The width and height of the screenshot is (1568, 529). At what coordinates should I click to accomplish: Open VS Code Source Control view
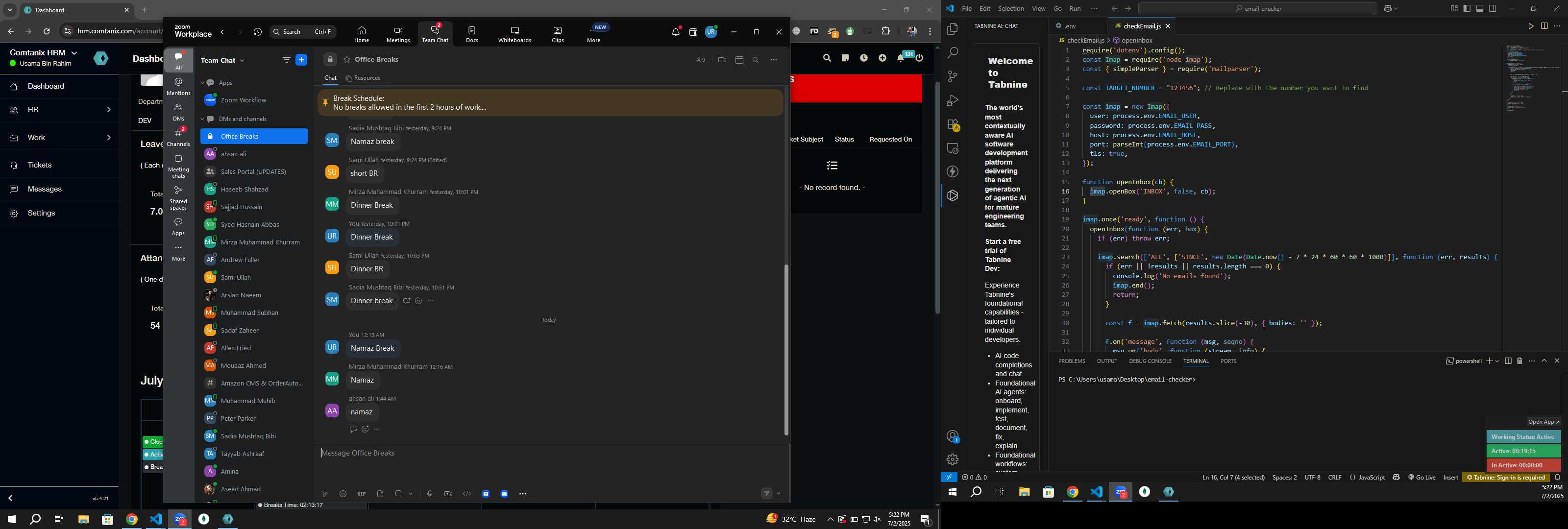pyautogui.click(x=953, y=77)
